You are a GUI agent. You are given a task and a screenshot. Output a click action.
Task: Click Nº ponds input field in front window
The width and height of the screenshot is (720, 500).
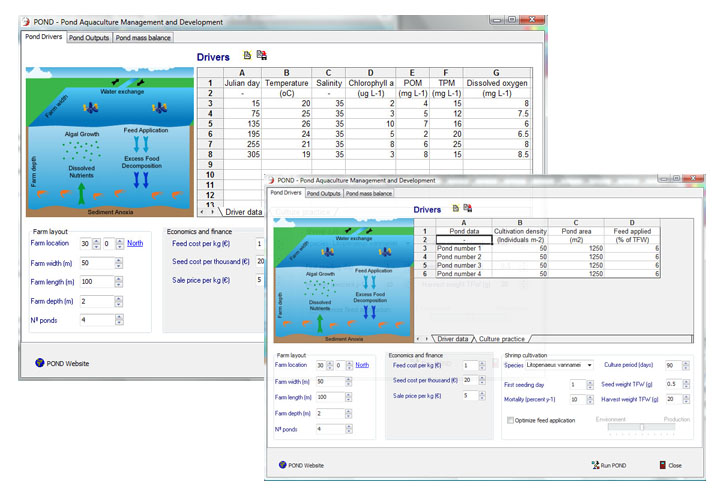330,429
